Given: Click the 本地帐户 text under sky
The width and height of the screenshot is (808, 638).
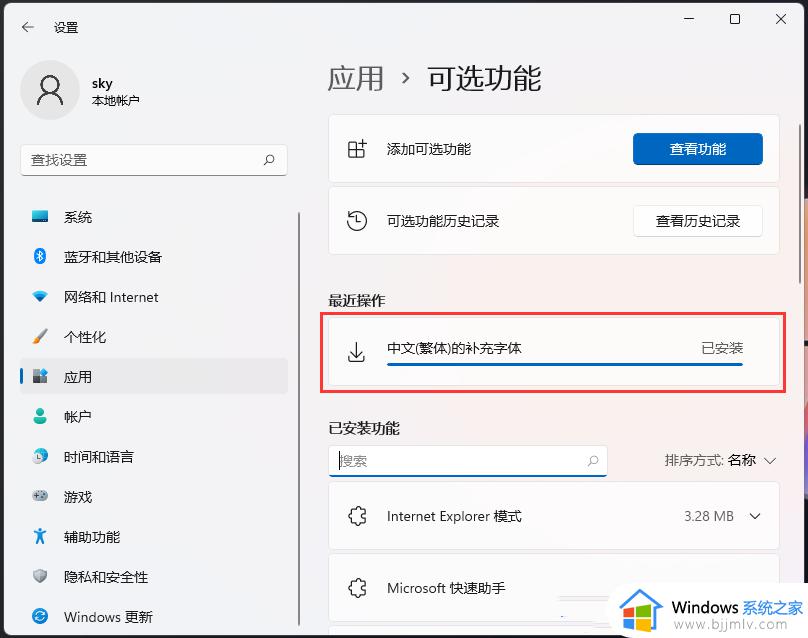Looking at the screenshot, I should pyautogui.click(x=115, y=100).
